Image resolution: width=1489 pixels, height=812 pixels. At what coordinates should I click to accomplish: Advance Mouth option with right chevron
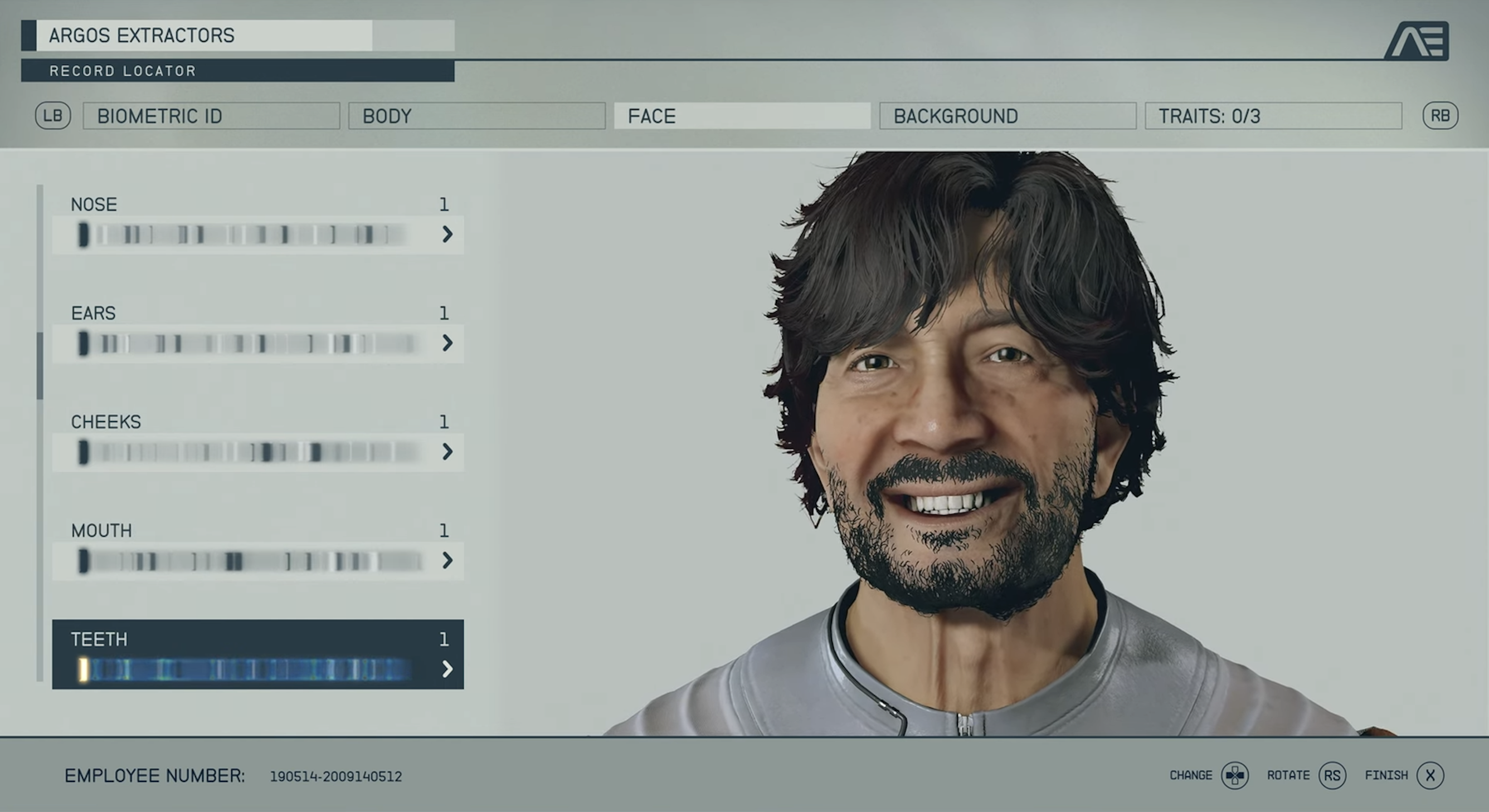point(447,560)
